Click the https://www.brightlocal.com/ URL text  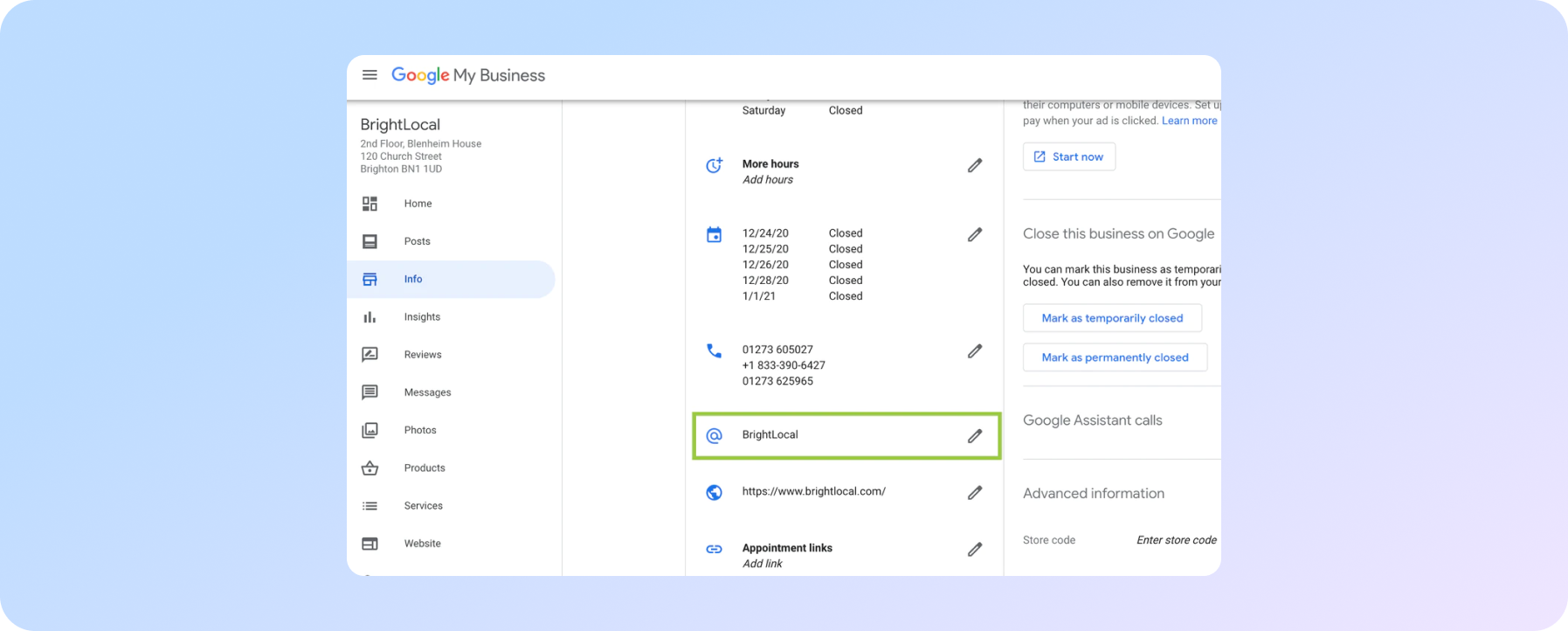coord(813,491)
